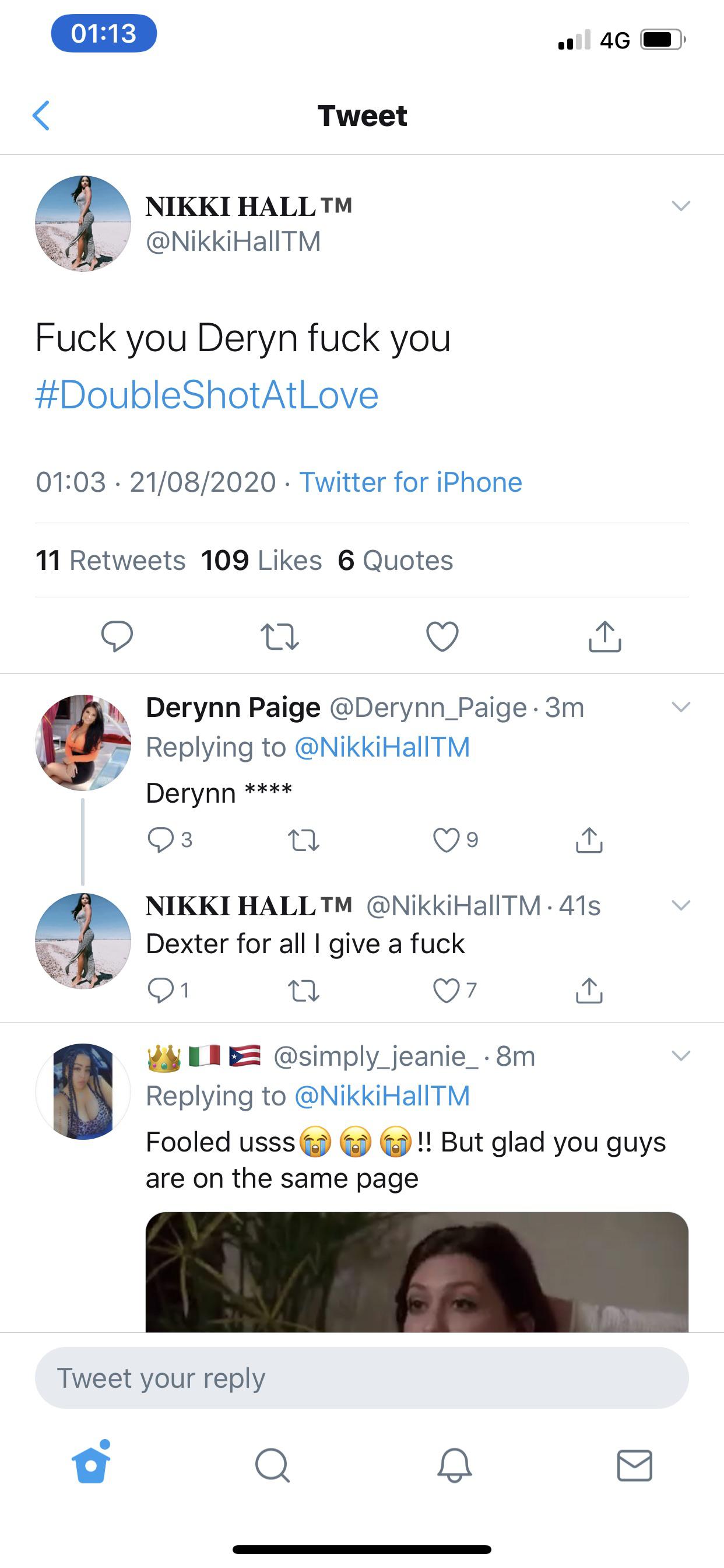Like Derynn Paige's reply

(x=447, y=841)
